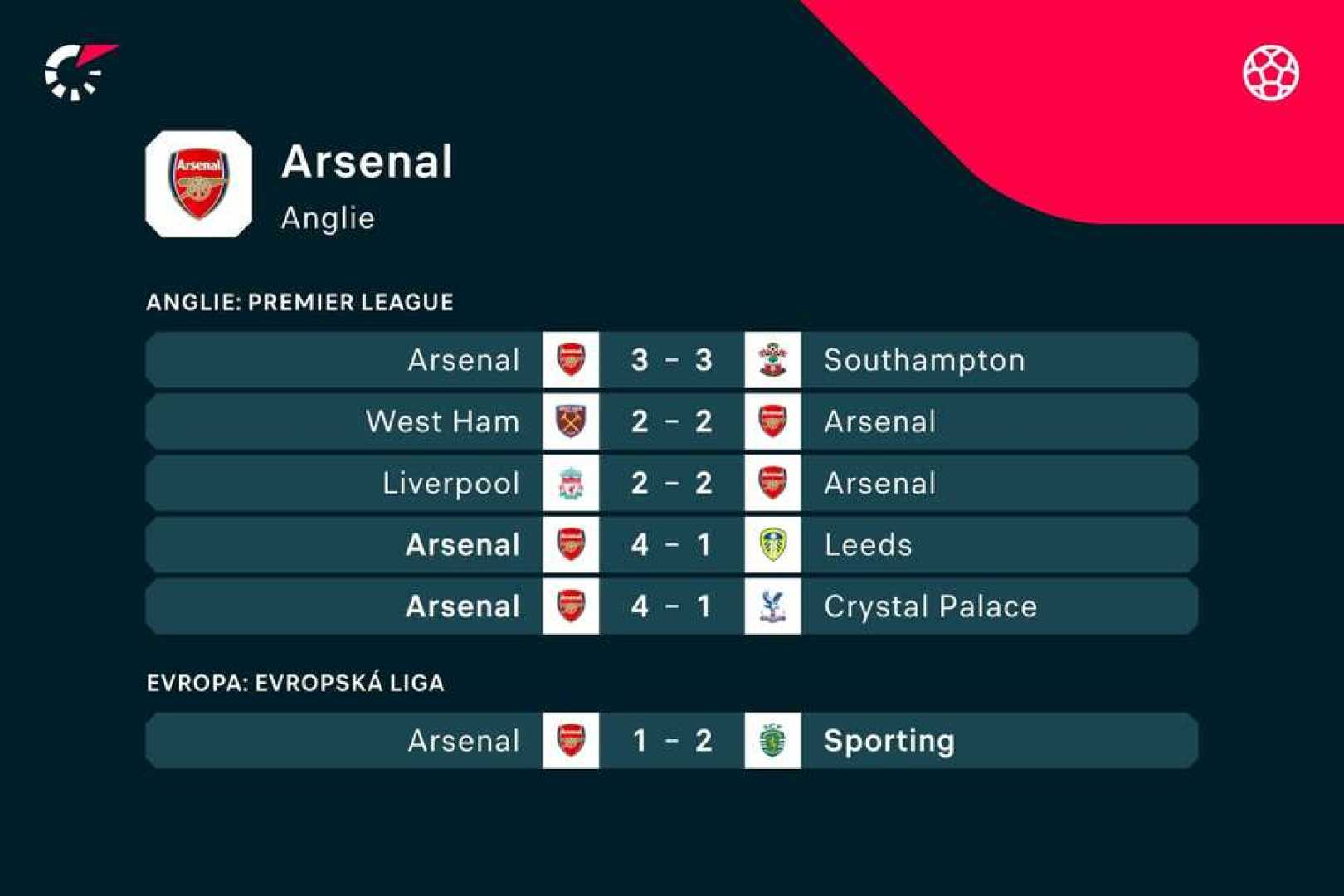
Task: Click the Flashscore logo icon
Action: [x=79, y=72]
